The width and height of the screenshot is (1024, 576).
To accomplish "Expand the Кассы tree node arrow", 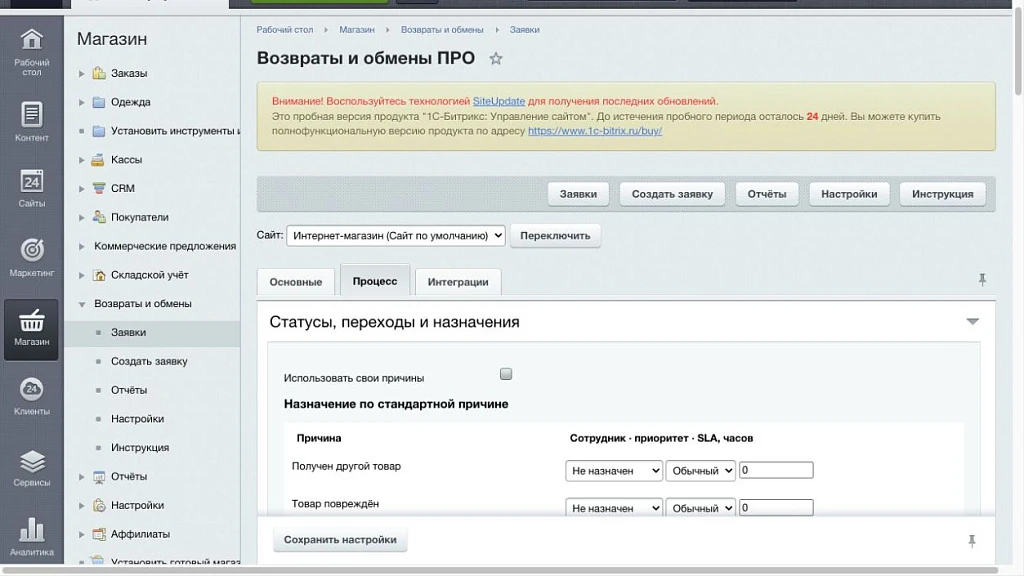I will coord(82,160).
